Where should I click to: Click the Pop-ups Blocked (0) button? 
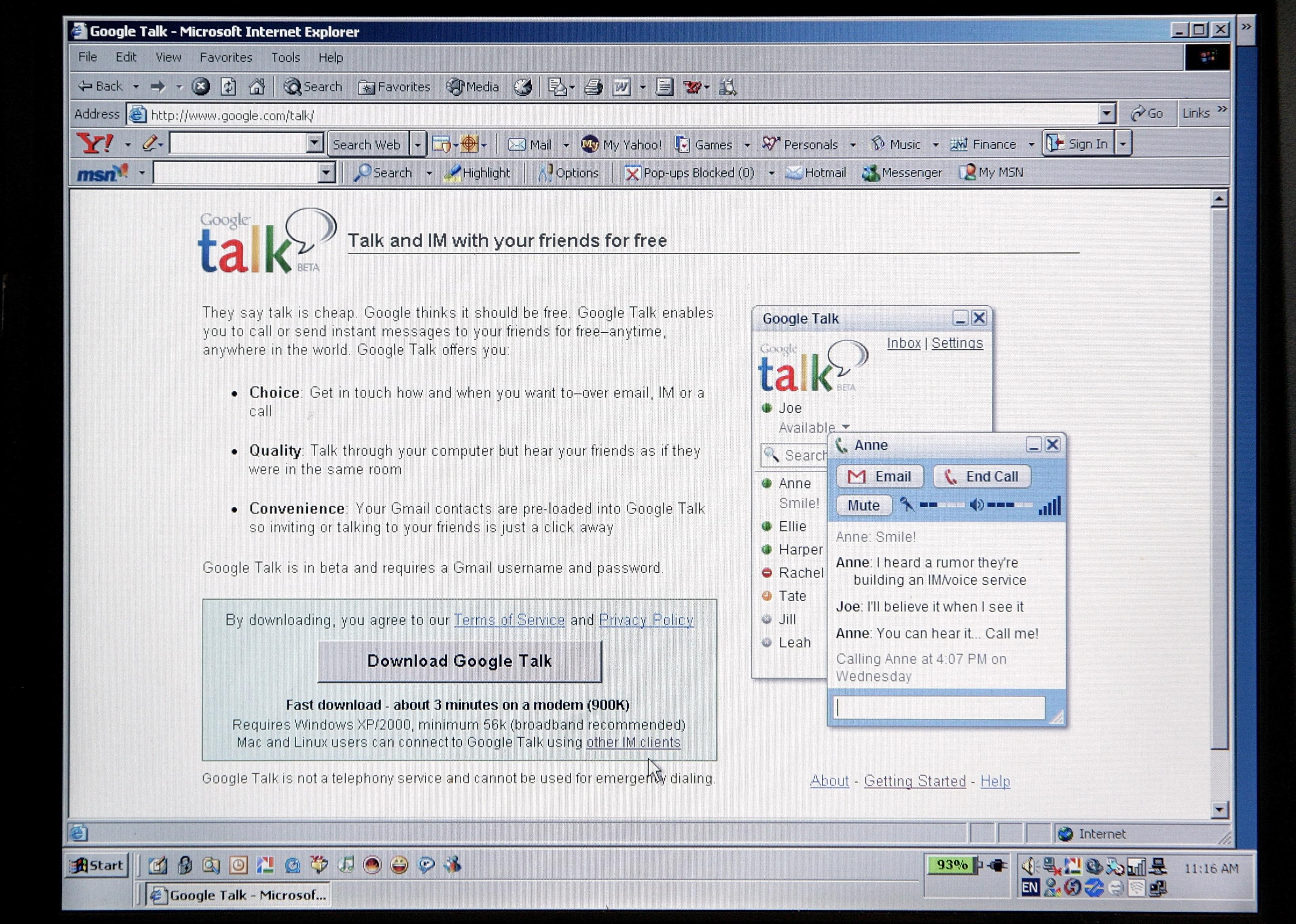point(689,172)
